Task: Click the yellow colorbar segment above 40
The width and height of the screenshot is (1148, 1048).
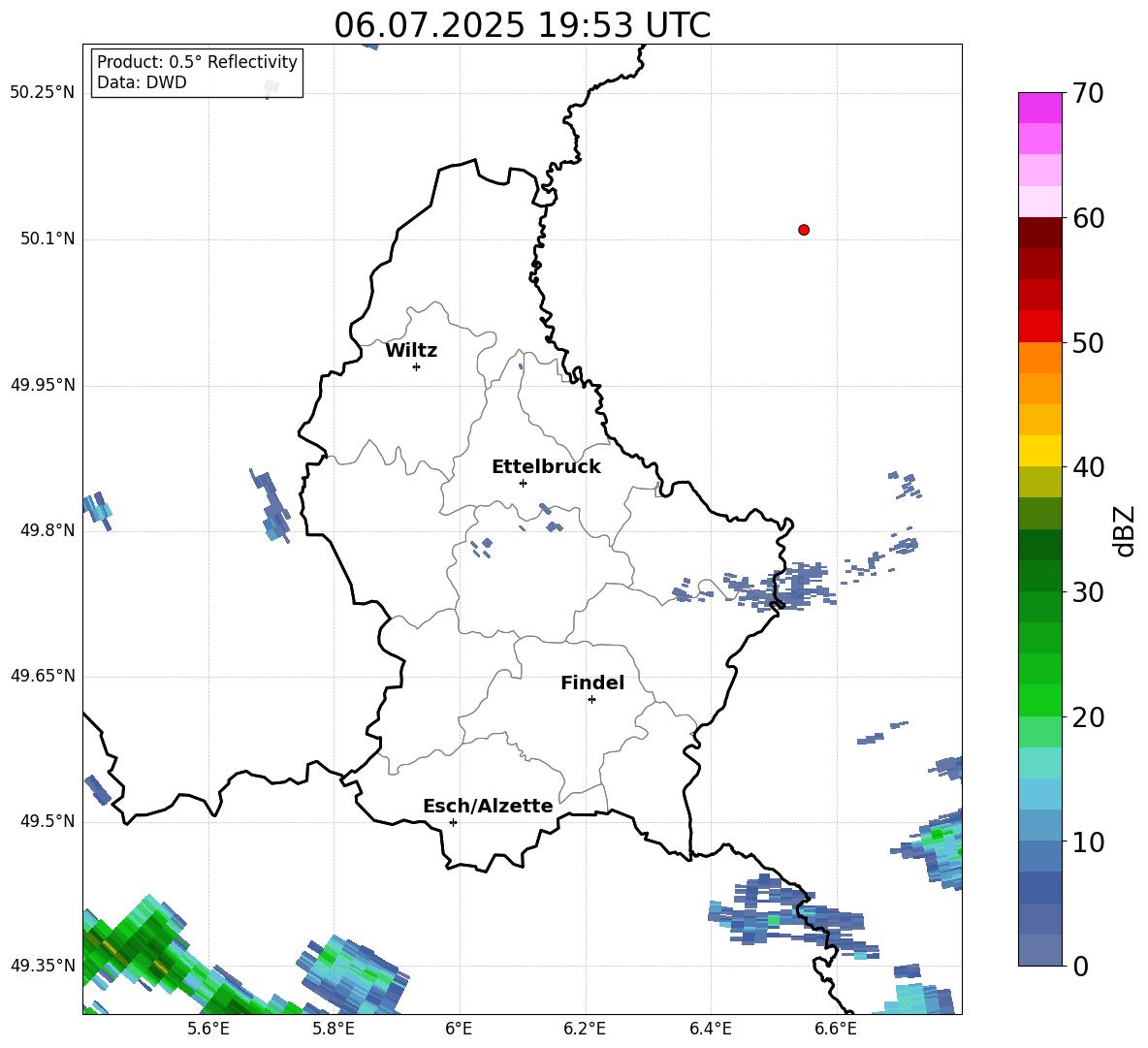Action: click(x=1039, y=451)
